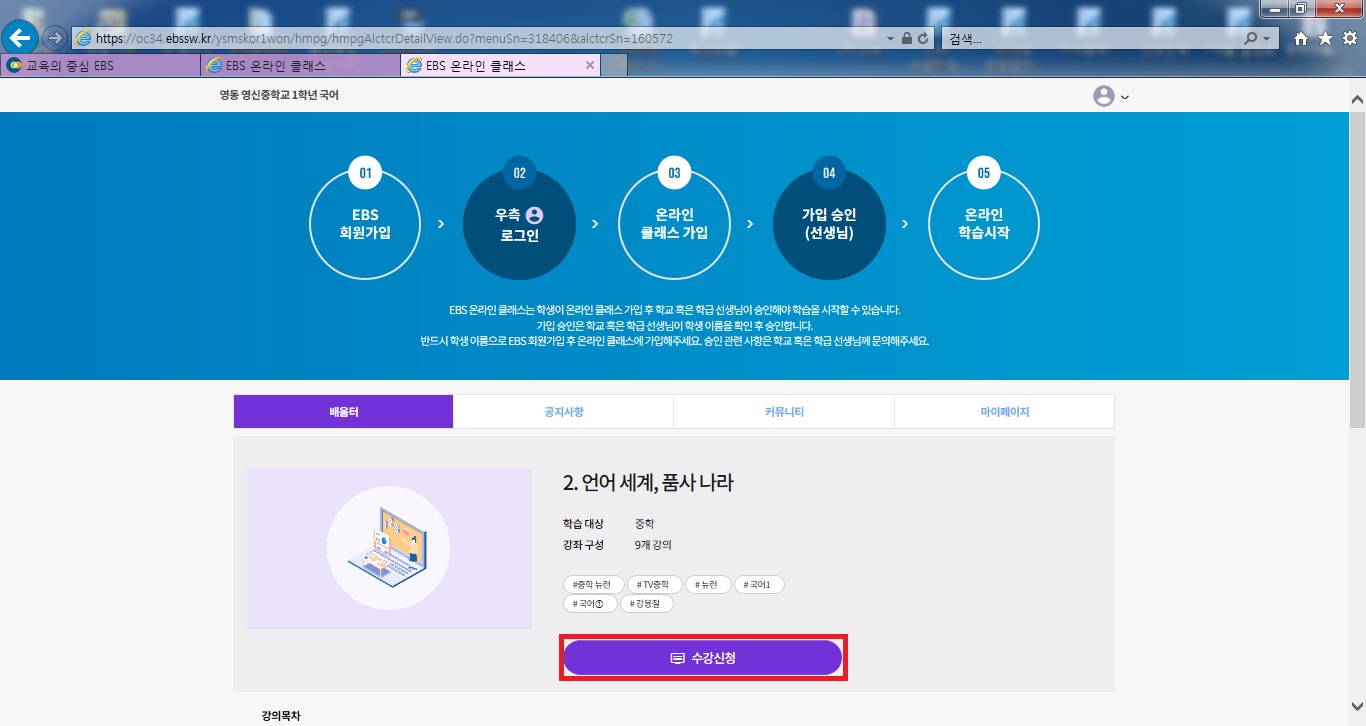Open the 마이페이지 tab
The height and width of the screenshot is (726, 1366).
1004,411
